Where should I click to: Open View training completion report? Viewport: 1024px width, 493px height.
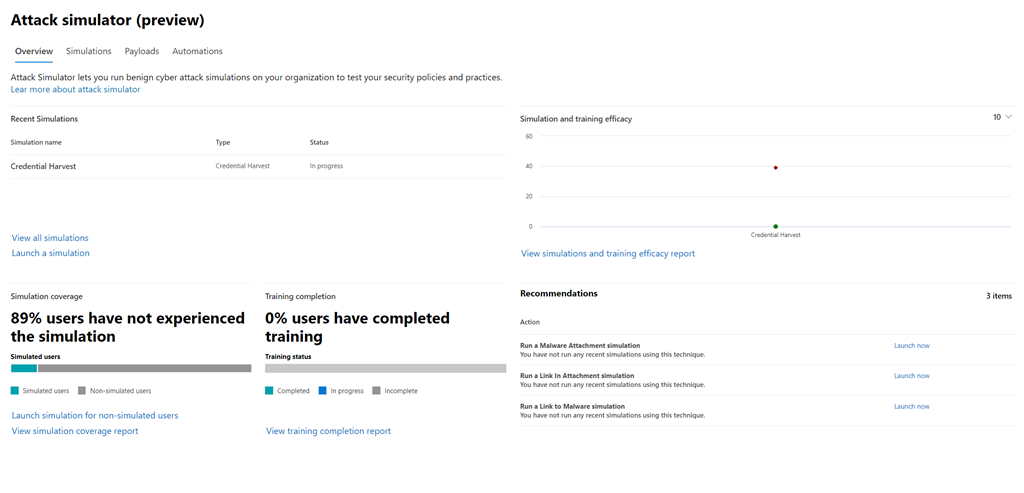pyautogui.click(x=328, y=431)
